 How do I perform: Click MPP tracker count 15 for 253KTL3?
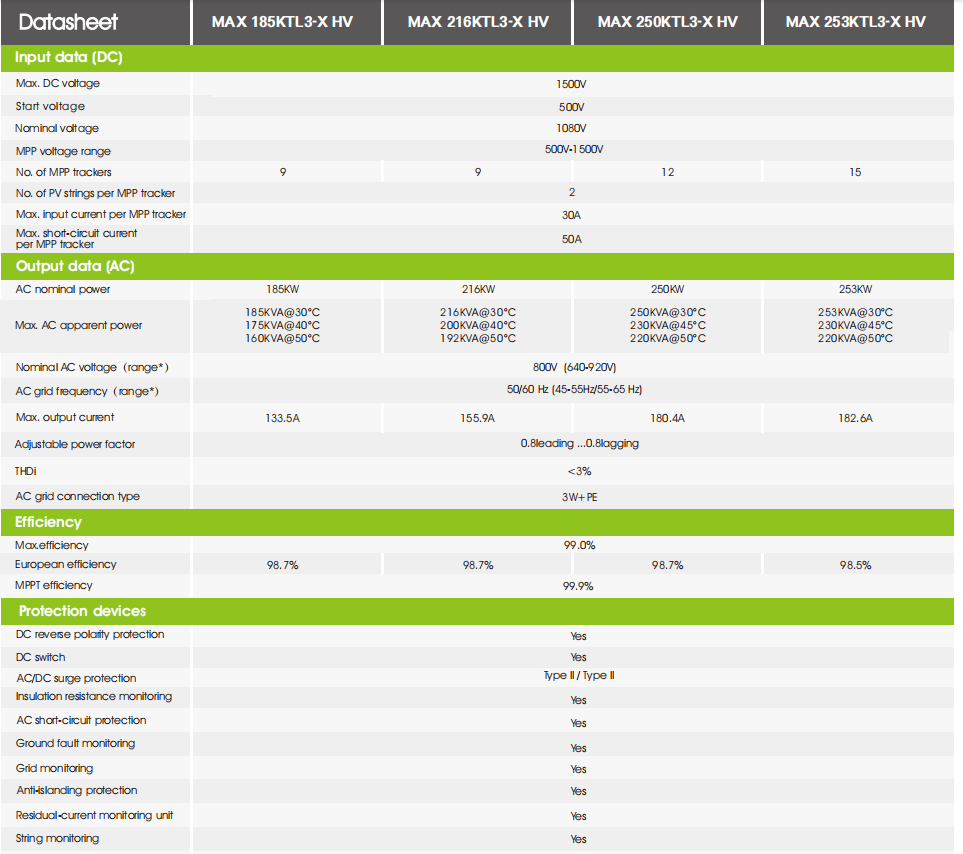pyautogui.click(x=856, y=173)
